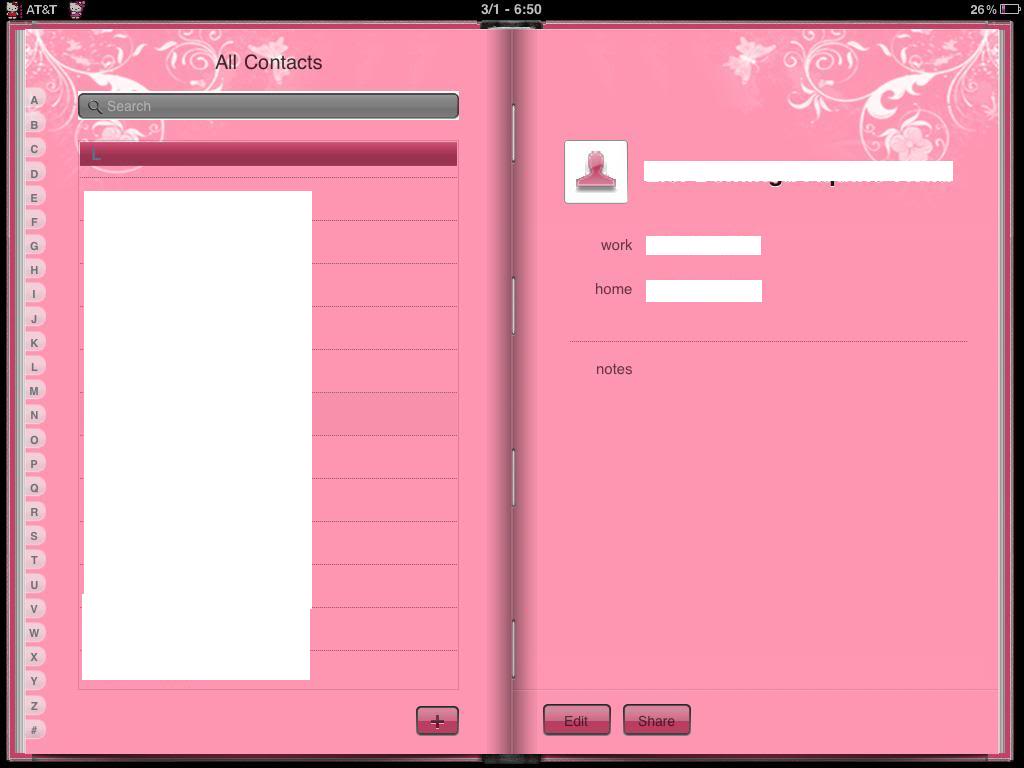1024x768 pixels.
Task: Jump to letter D in the index
Action: click(34, 173)
